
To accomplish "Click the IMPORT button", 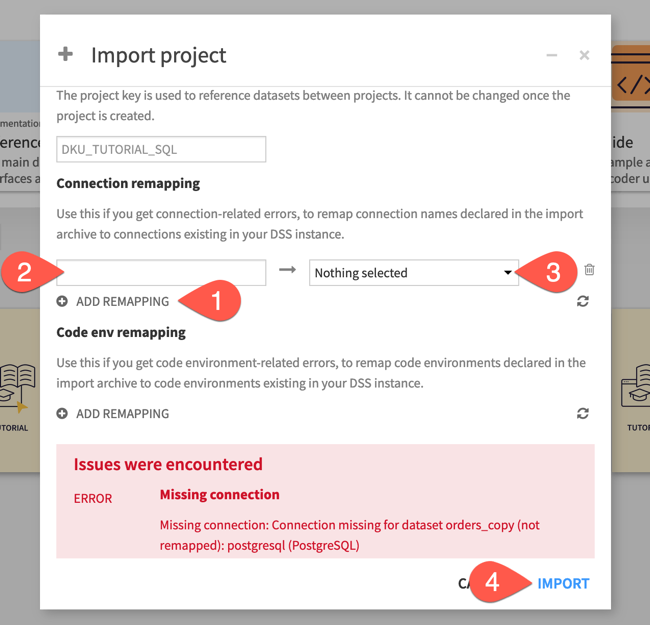I will 563,584.
